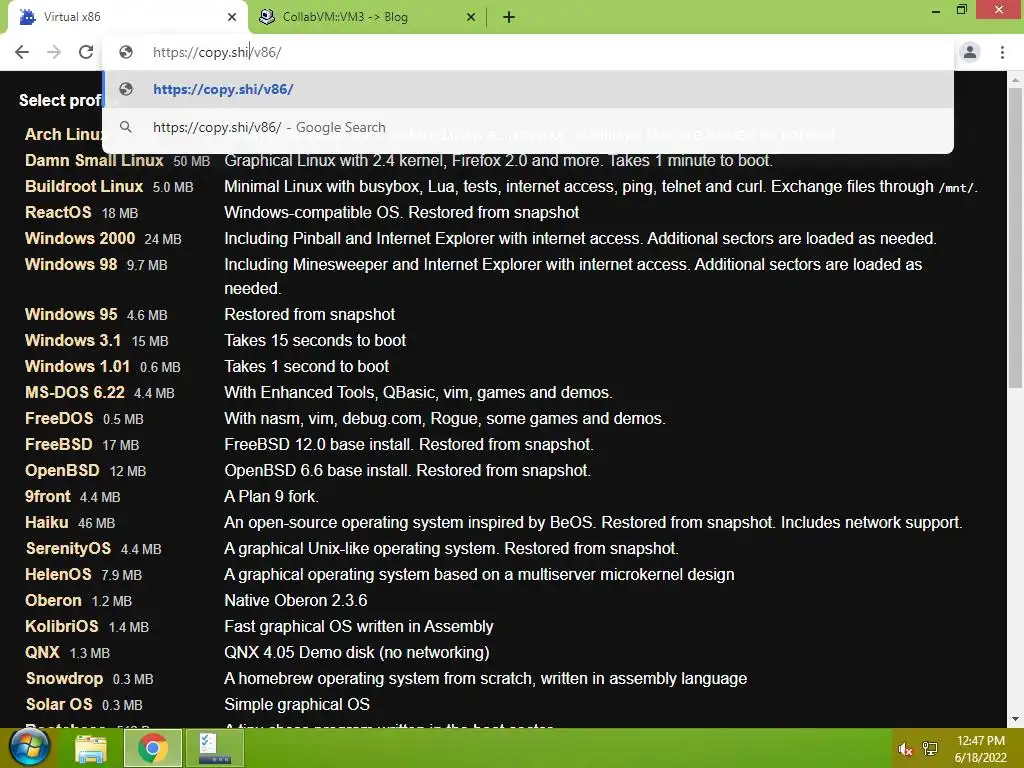This screenshot has height=768, width=1024.
Task: Click the 'Takes 15 seconds to boot' text
Action: click(315, 340)
